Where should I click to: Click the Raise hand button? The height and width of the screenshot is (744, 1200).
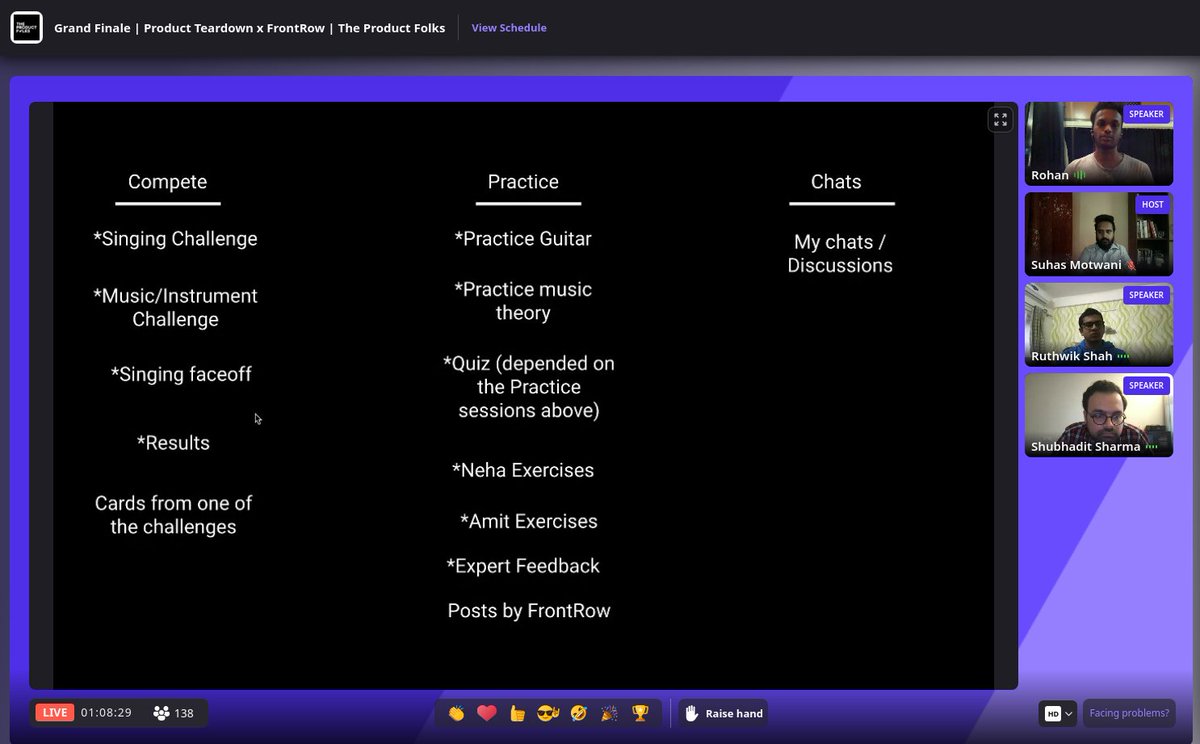724,713
